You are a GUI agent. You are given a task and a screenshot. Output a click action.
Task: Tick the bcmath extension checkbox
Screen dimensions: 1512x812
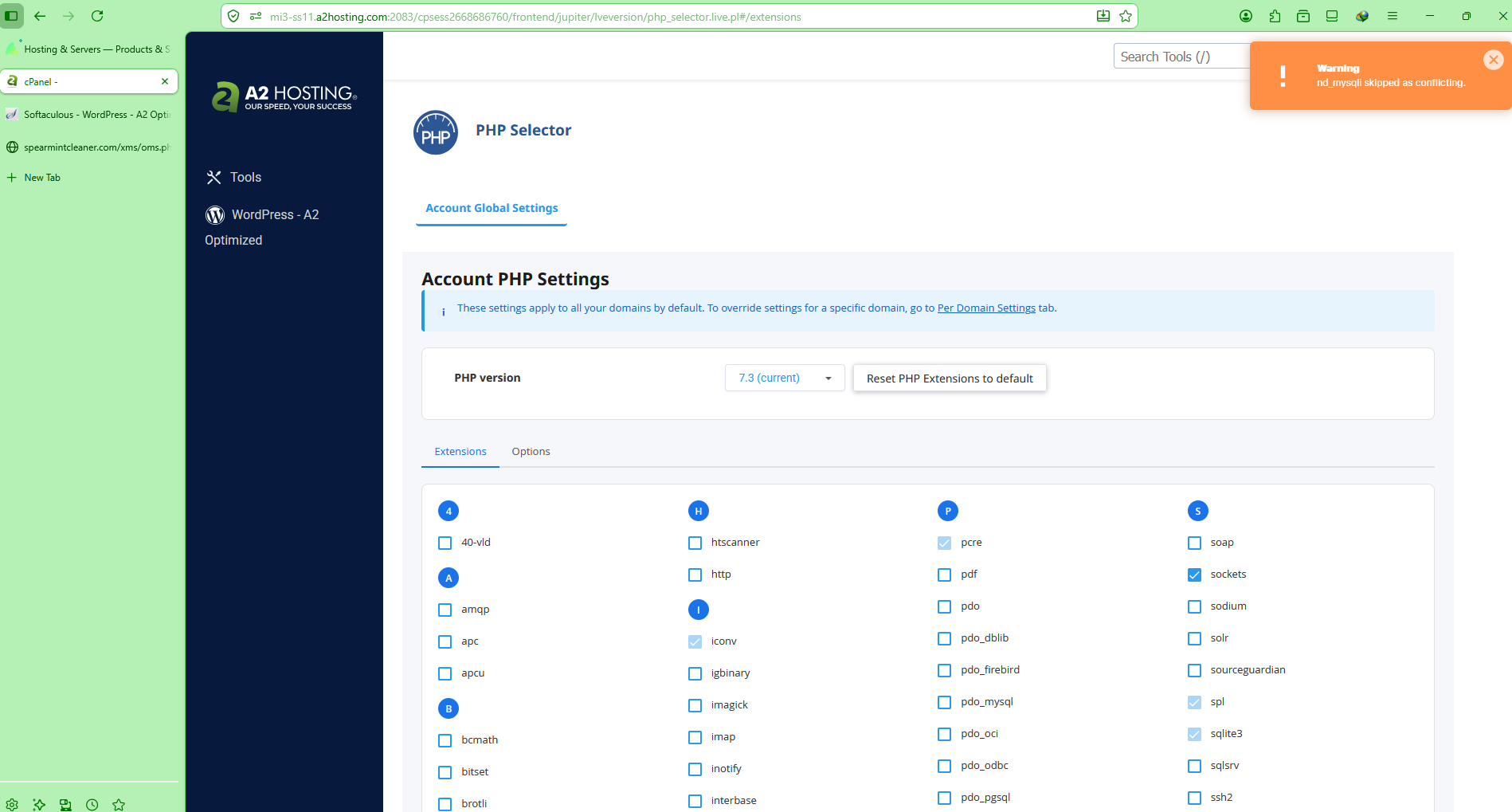click(x=445, y=740)
